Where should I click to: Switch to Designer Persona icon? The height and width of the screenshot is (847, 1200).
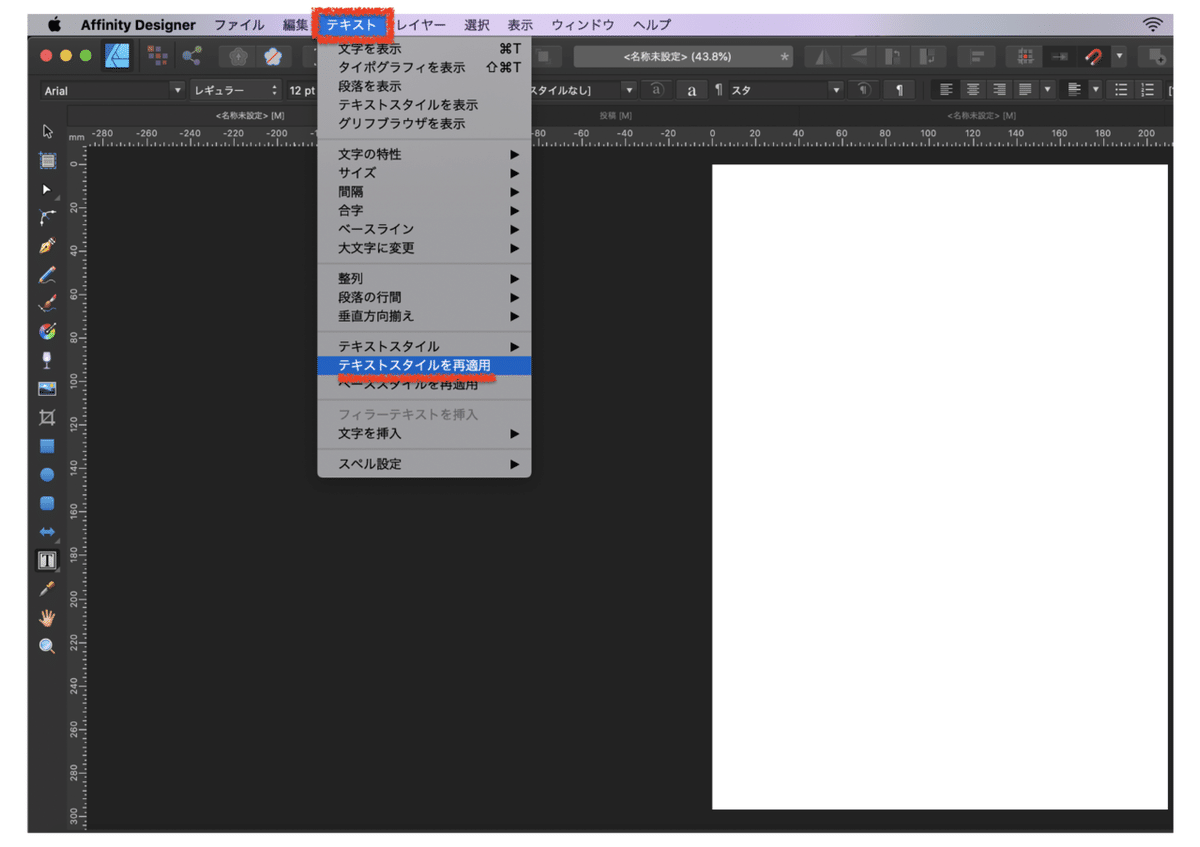119,56
